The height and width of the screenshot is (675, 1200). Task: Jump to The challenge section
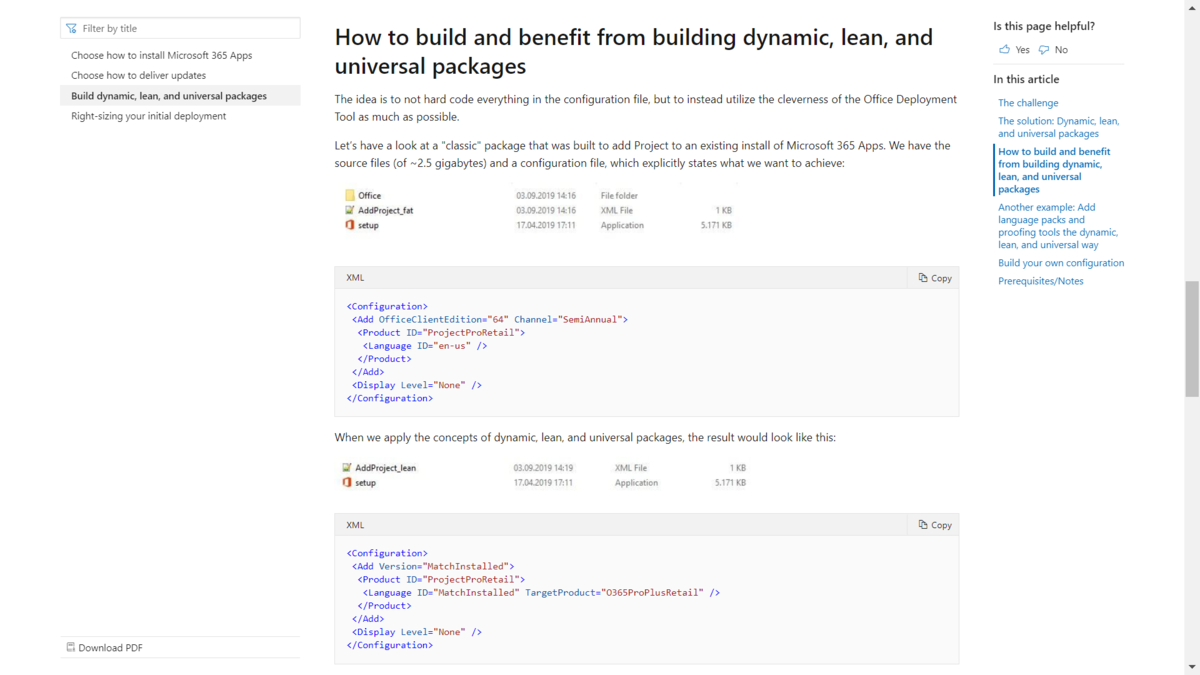tap(1028, 103)
